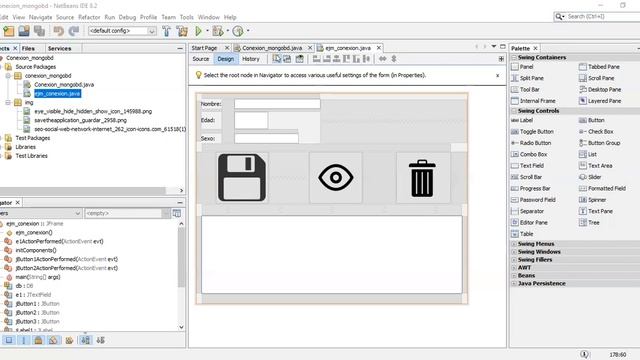The width and height of the screenshot is (640, 360).
Task: Click the eye view button in form
Action: [x=336, y=178]
